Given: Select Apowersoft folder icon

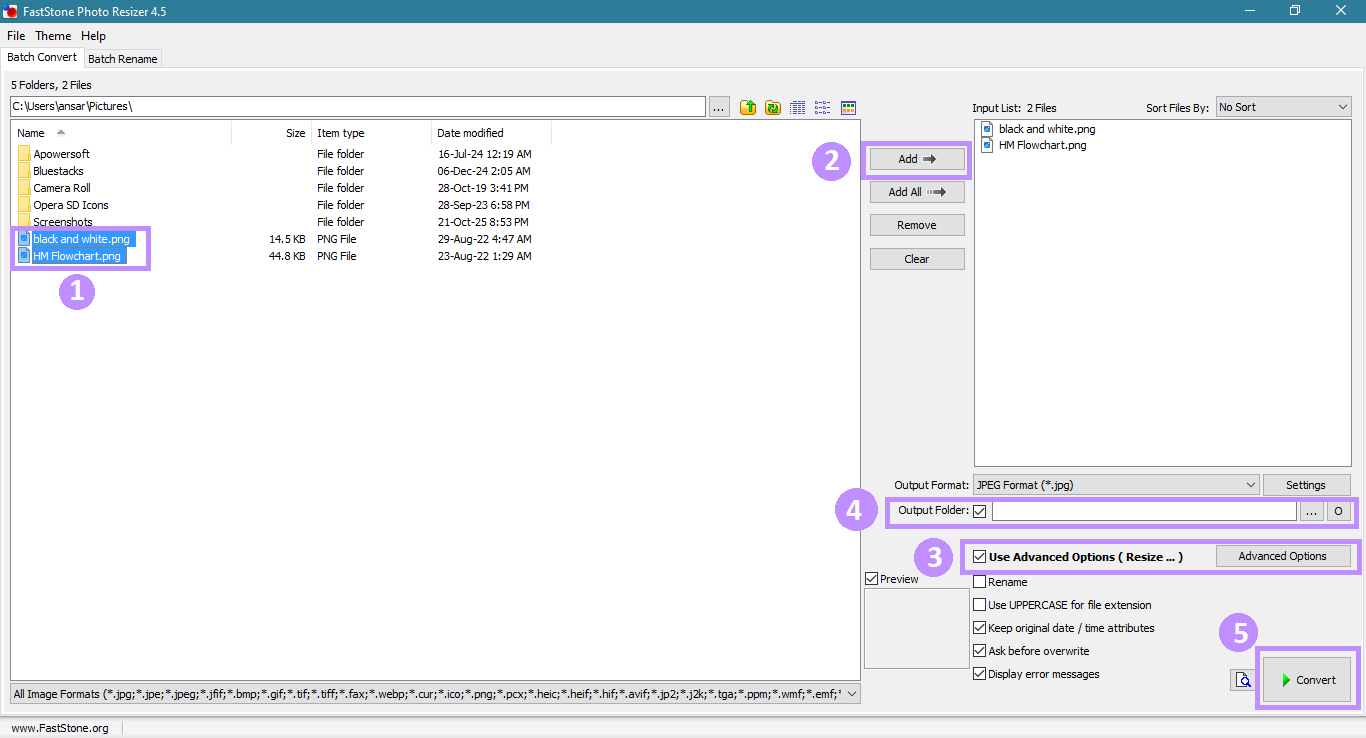Looking at the screenshot, I should click(x=24, y=154).
